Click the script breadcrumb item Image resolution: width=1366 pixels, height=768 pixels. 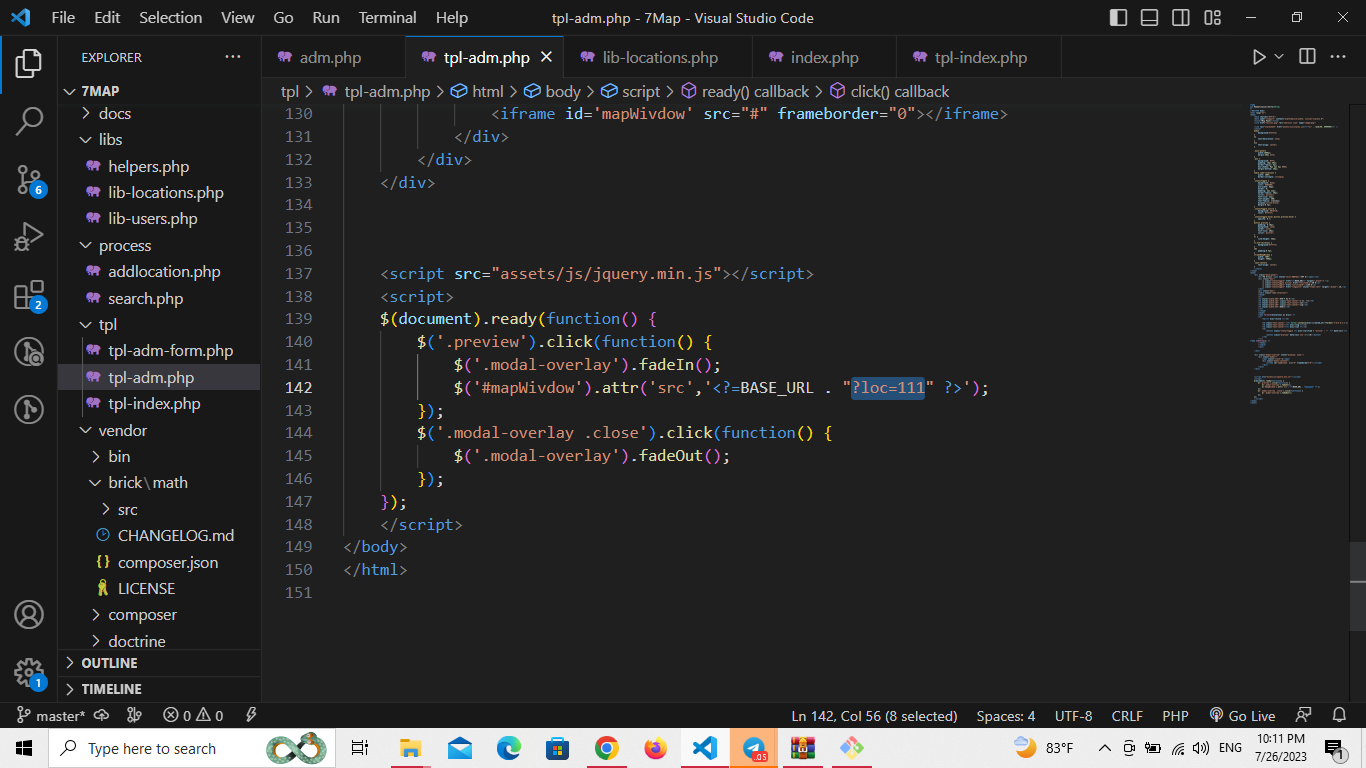click(x=630, y=92)
